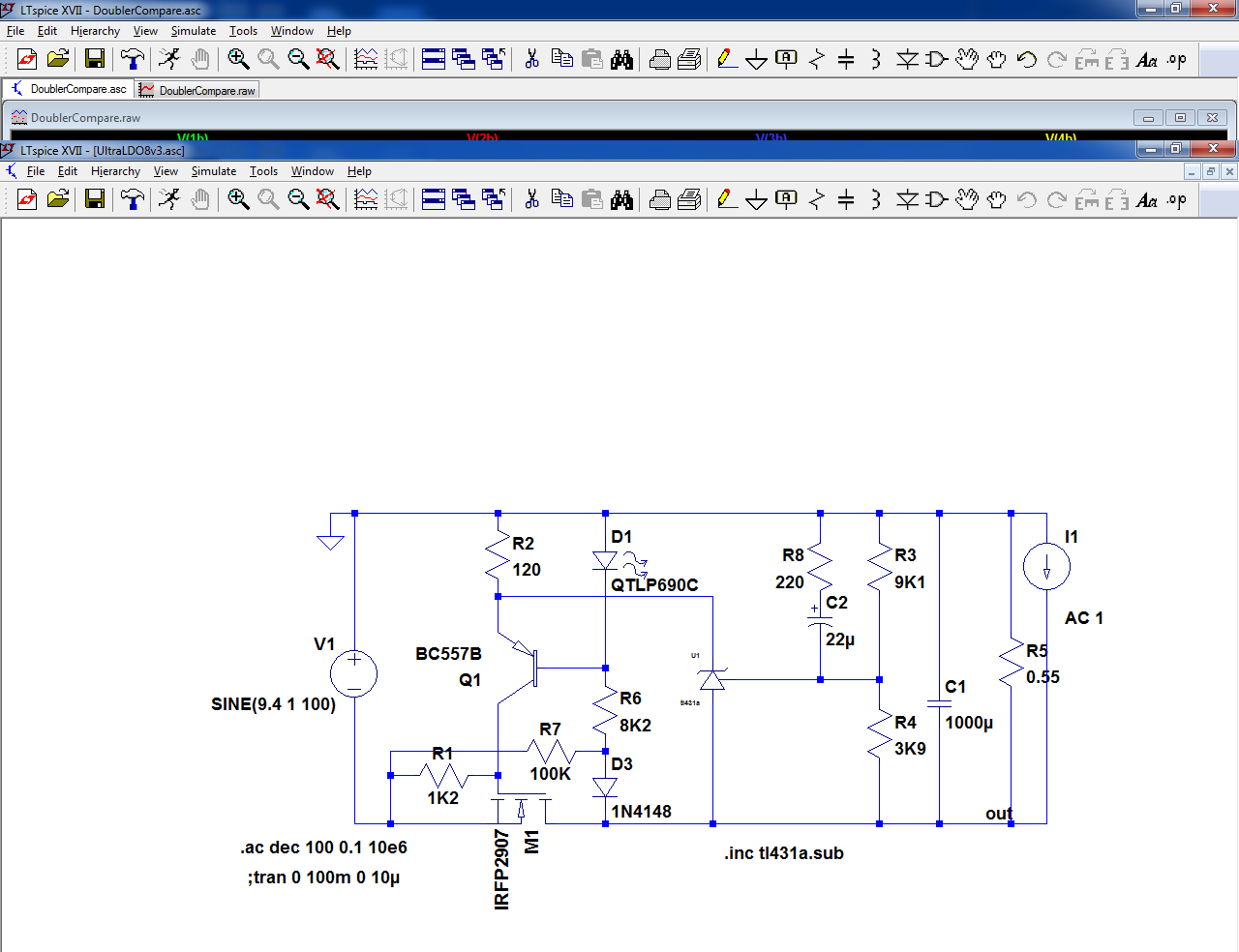
Task: Select Diode tool in UltraLDO8v3 toolbar
Action: pyautogui.click(x=907, y=199)
